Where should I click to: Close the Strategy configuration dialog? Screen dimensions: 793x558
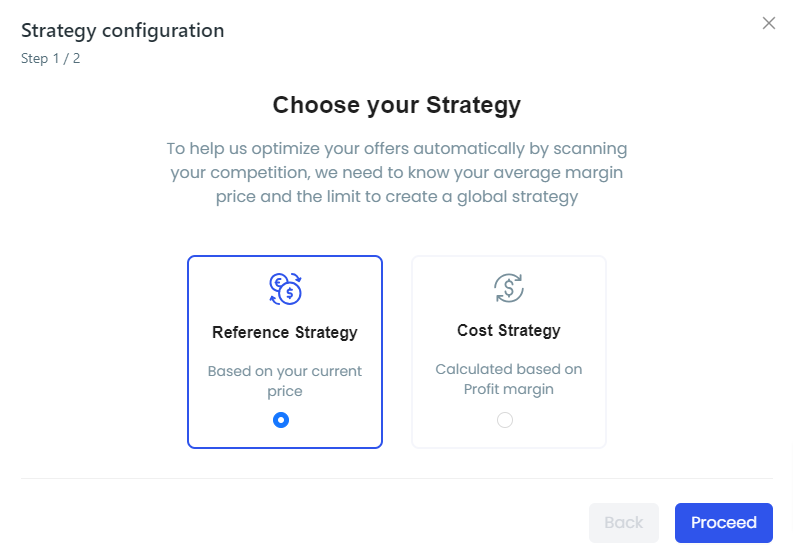pos(769,23)
